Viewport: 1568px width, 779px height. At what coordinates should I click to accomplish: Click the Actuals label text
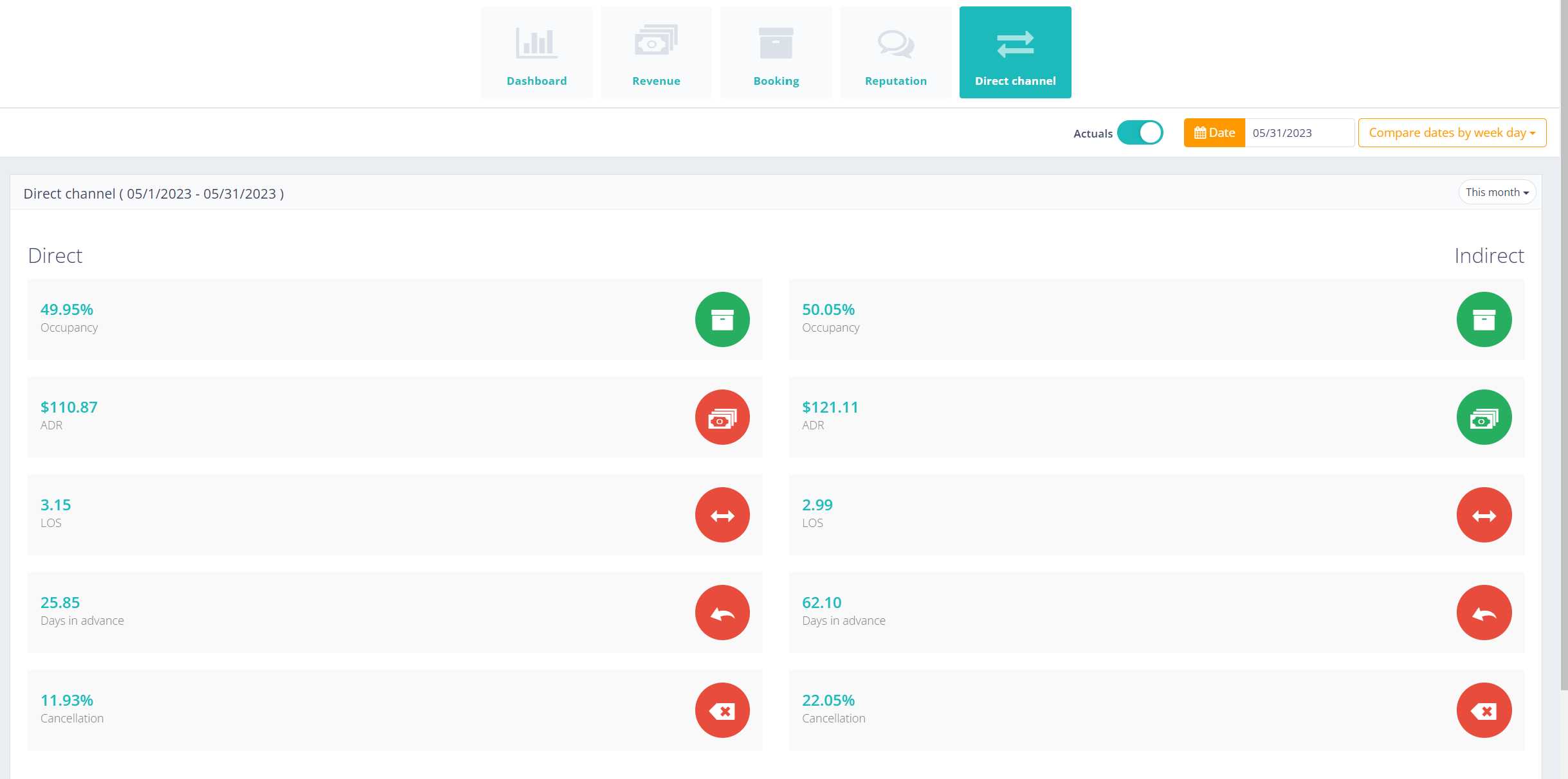click(x=1093, y=134)
